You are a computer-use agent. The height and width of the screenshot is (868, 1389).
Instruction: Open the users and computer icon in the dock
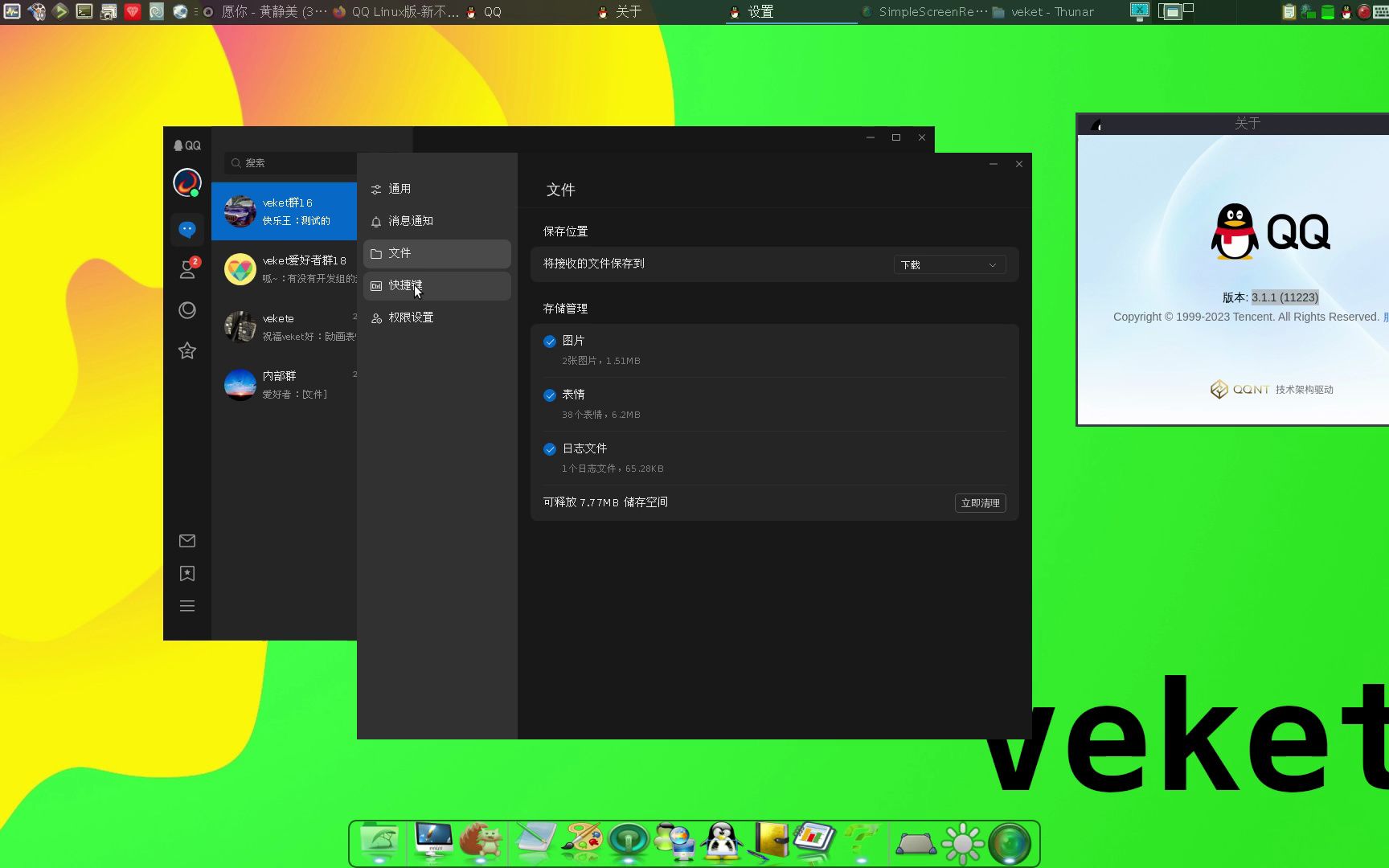tap(675, 841)
